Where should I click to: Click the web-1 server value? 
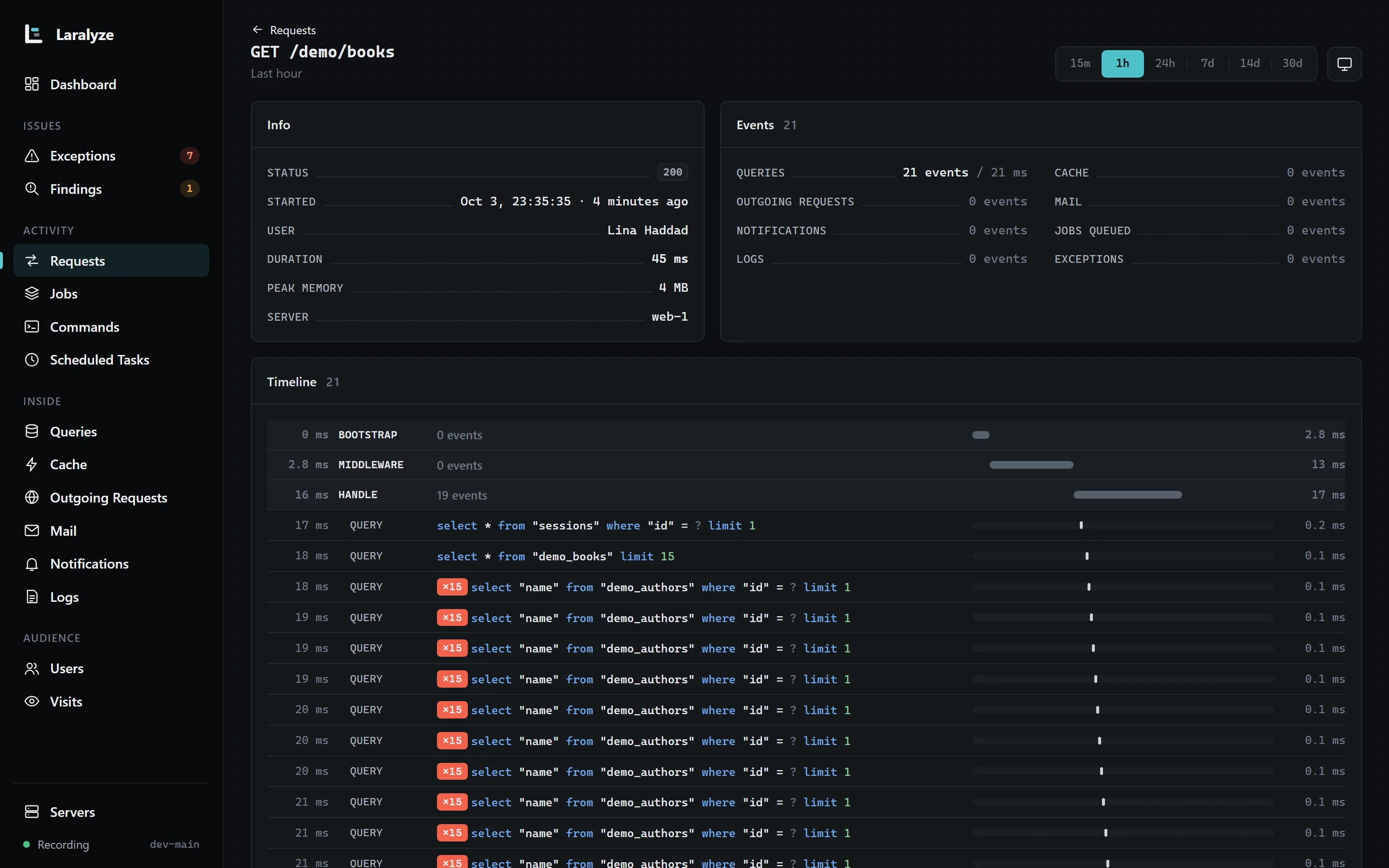point(669,317)
